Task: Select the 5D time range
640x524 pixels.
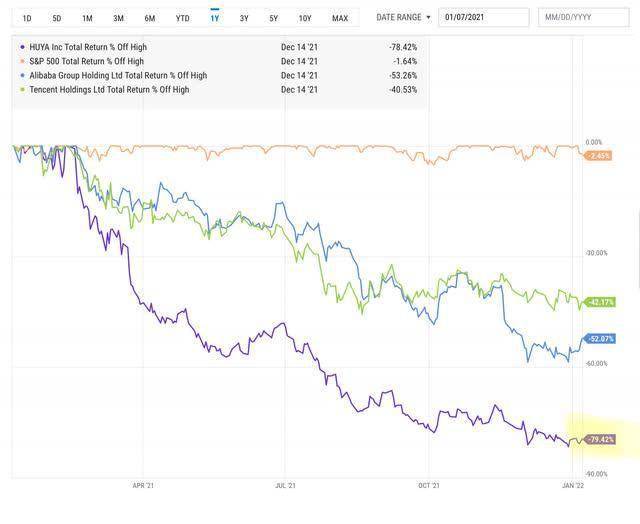Action: (57, 18)
